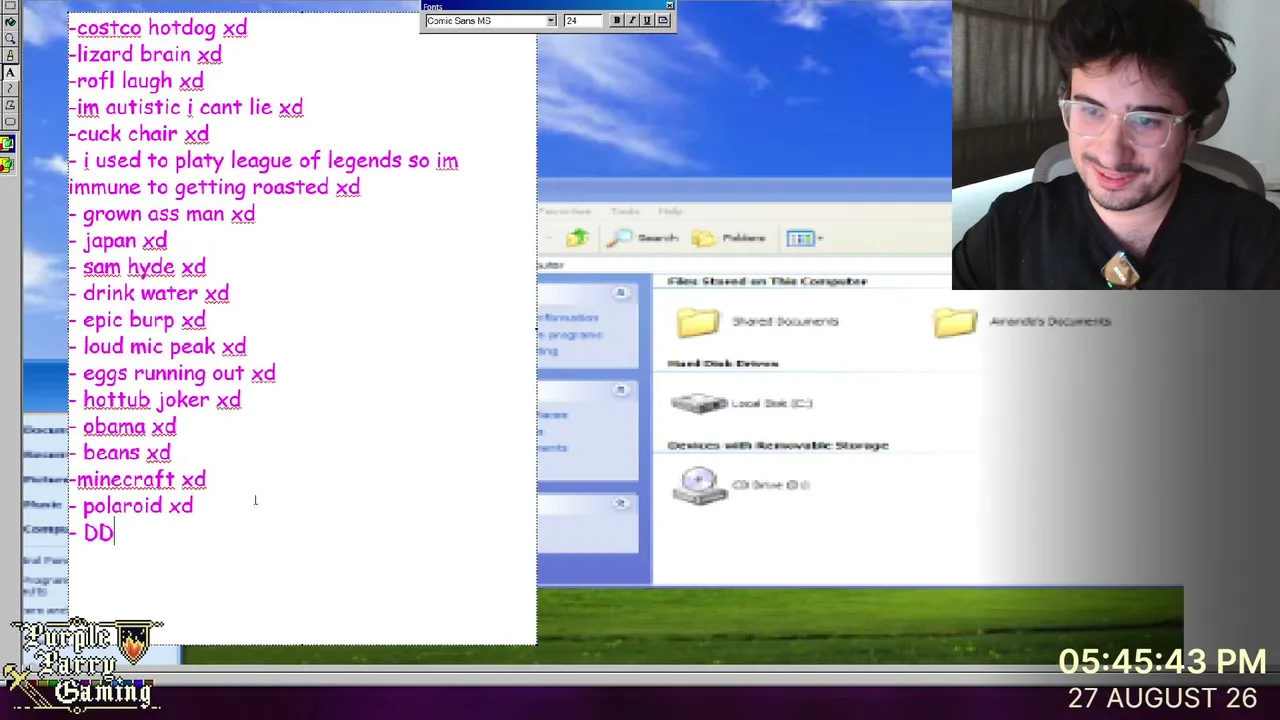
Task: Click the 'drink water xd' line
Action: (x=149, y=294)
